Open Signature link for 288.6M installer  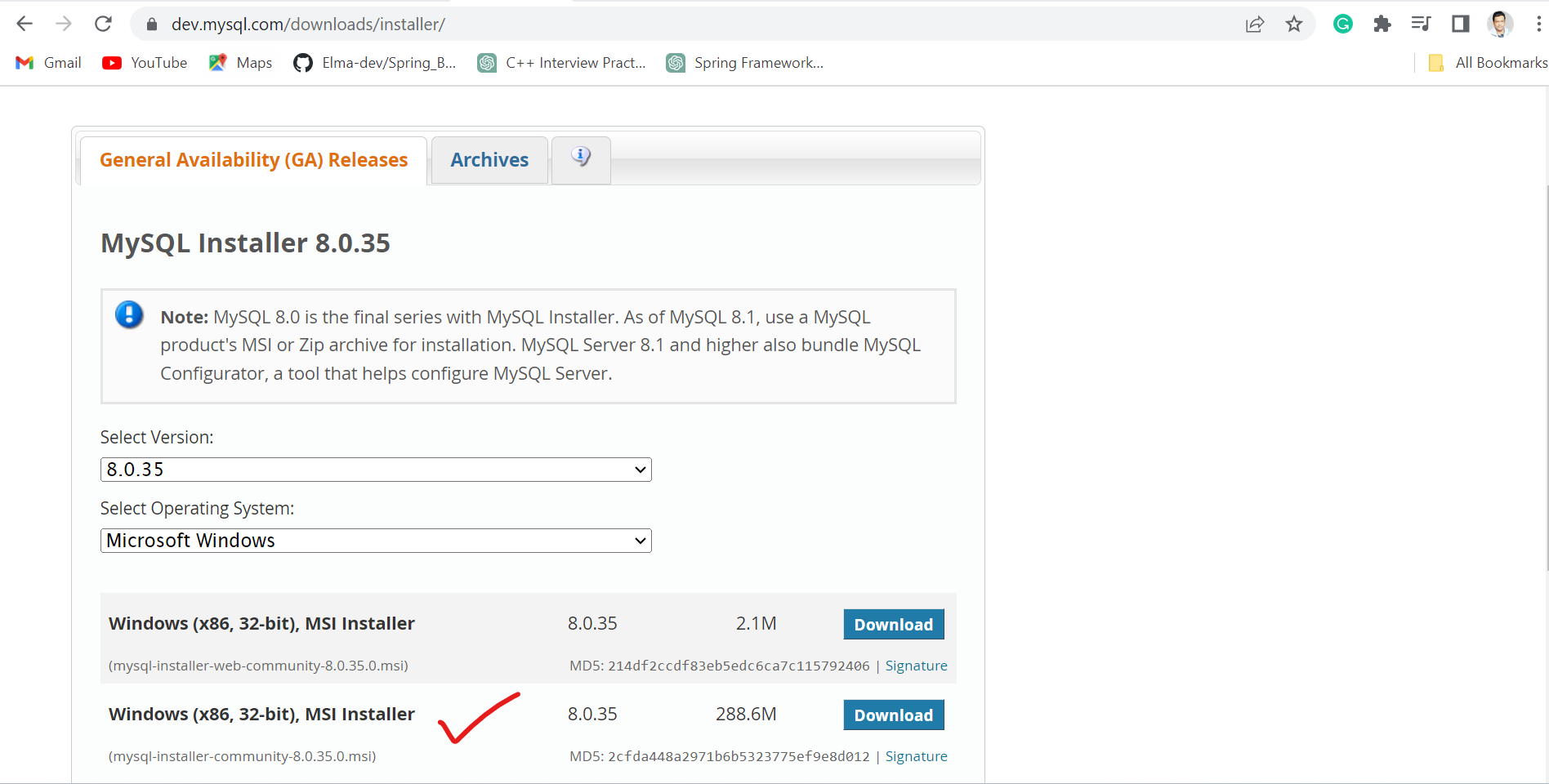[917, 756]
